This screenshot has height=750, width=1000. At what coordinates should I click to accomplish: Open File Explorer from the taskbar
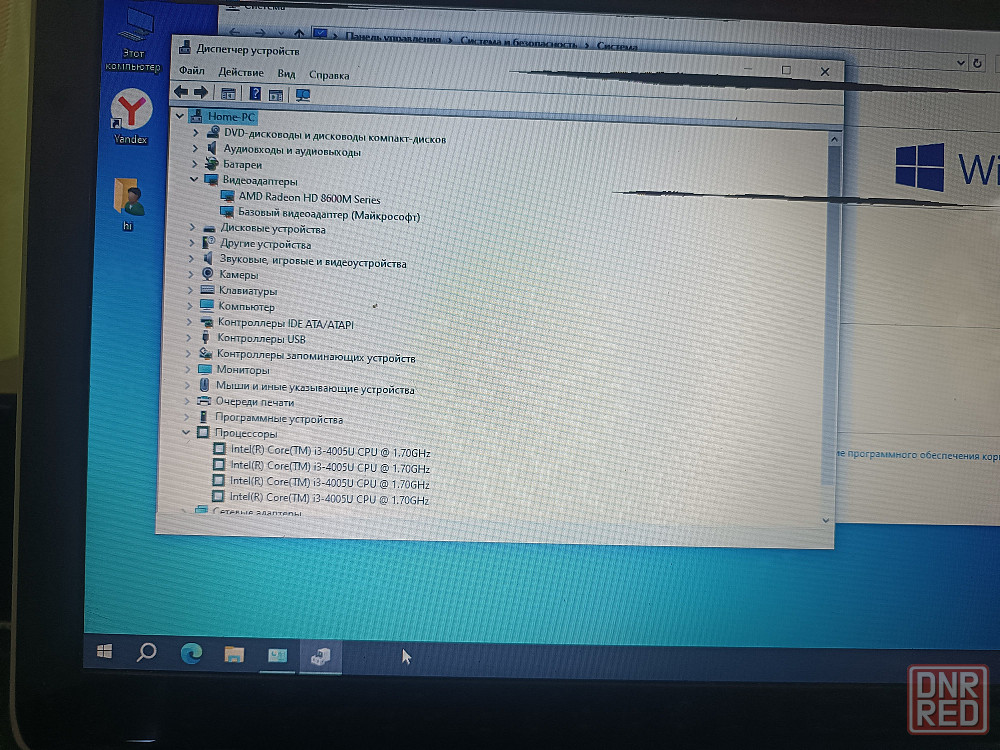coord(234,655)
